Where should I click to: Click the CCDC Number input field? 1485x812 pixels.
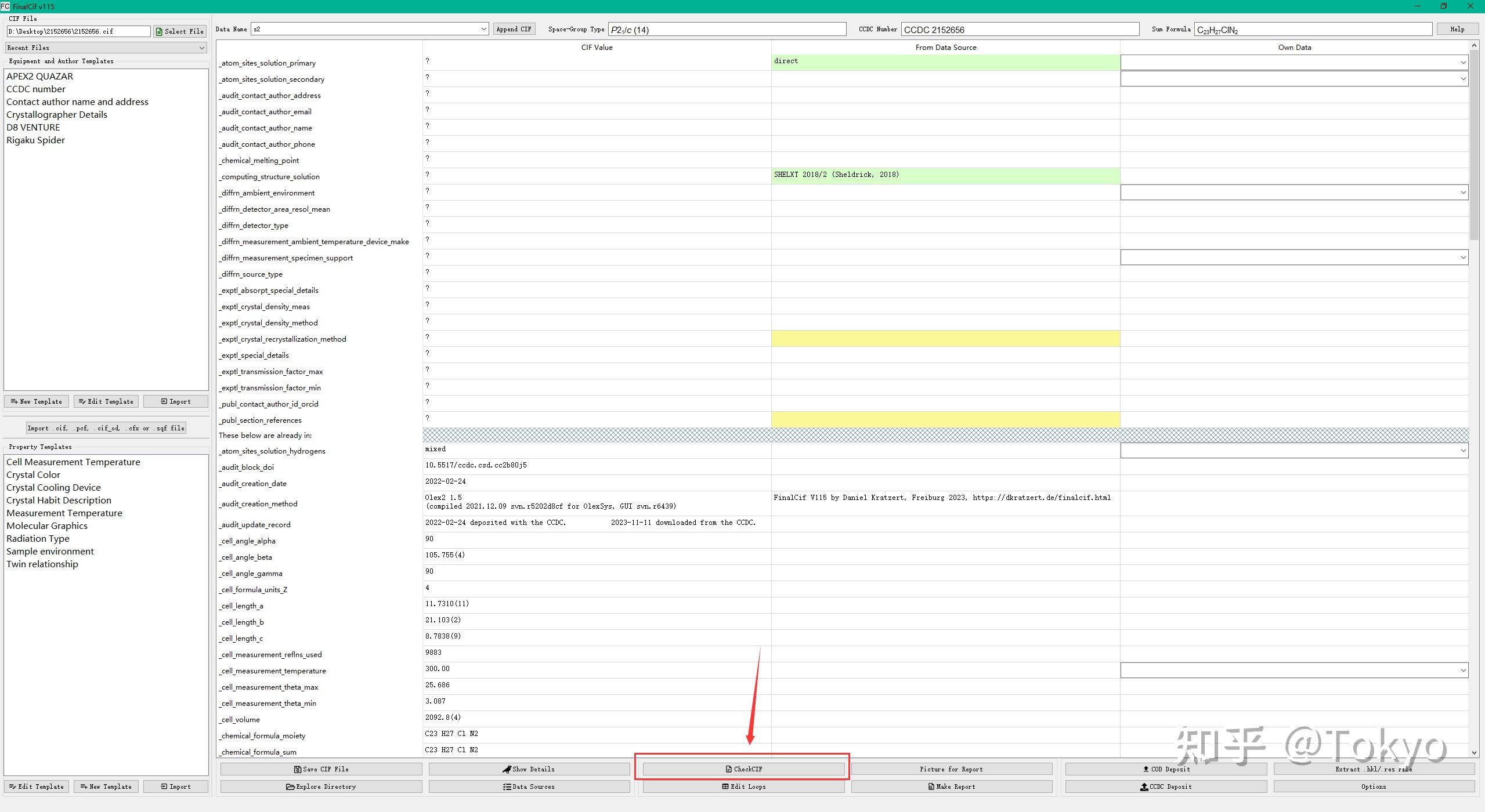1020,30
